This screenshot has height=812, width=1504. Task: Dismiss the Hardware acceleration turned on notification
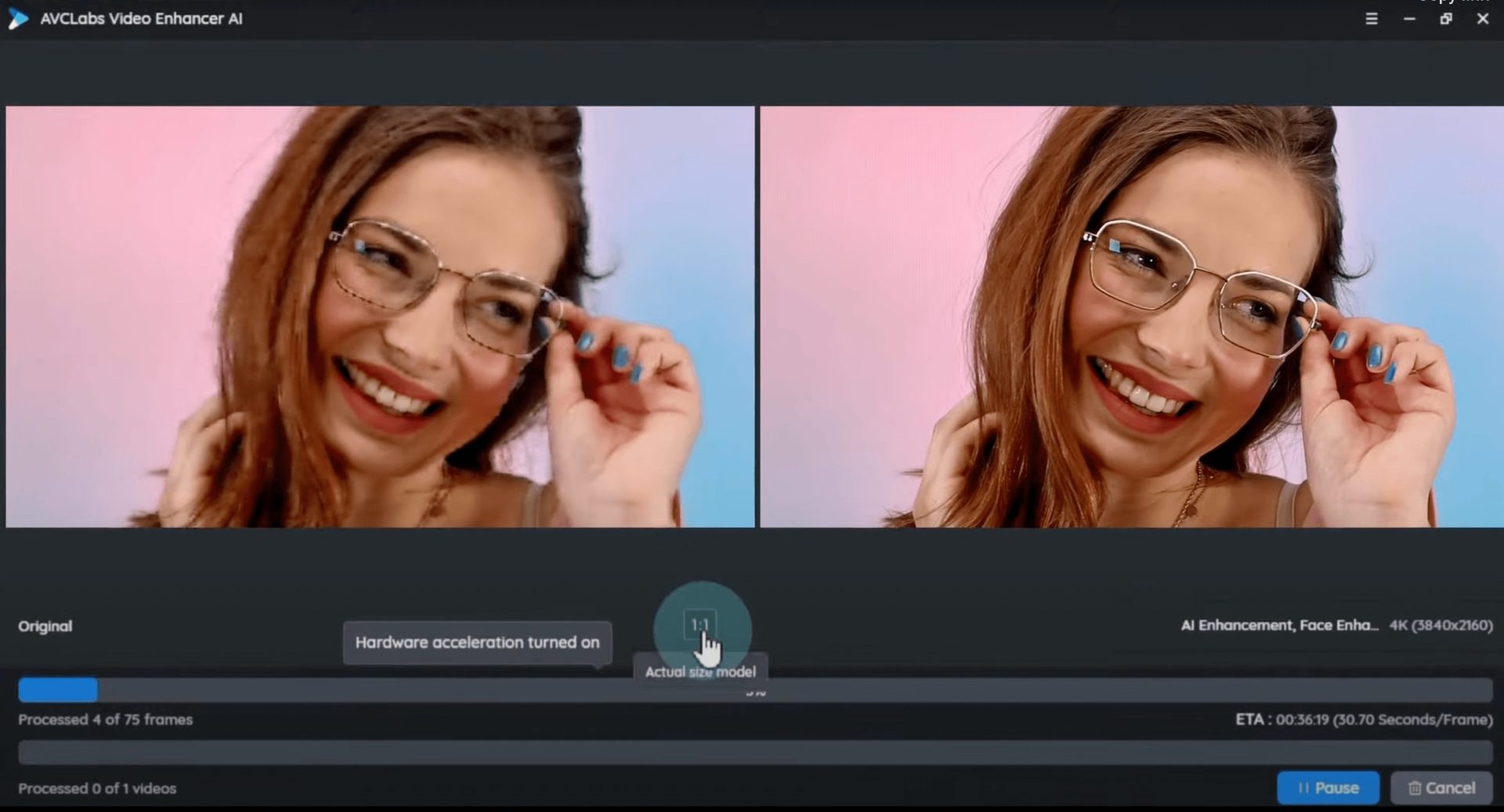(478, 642)
